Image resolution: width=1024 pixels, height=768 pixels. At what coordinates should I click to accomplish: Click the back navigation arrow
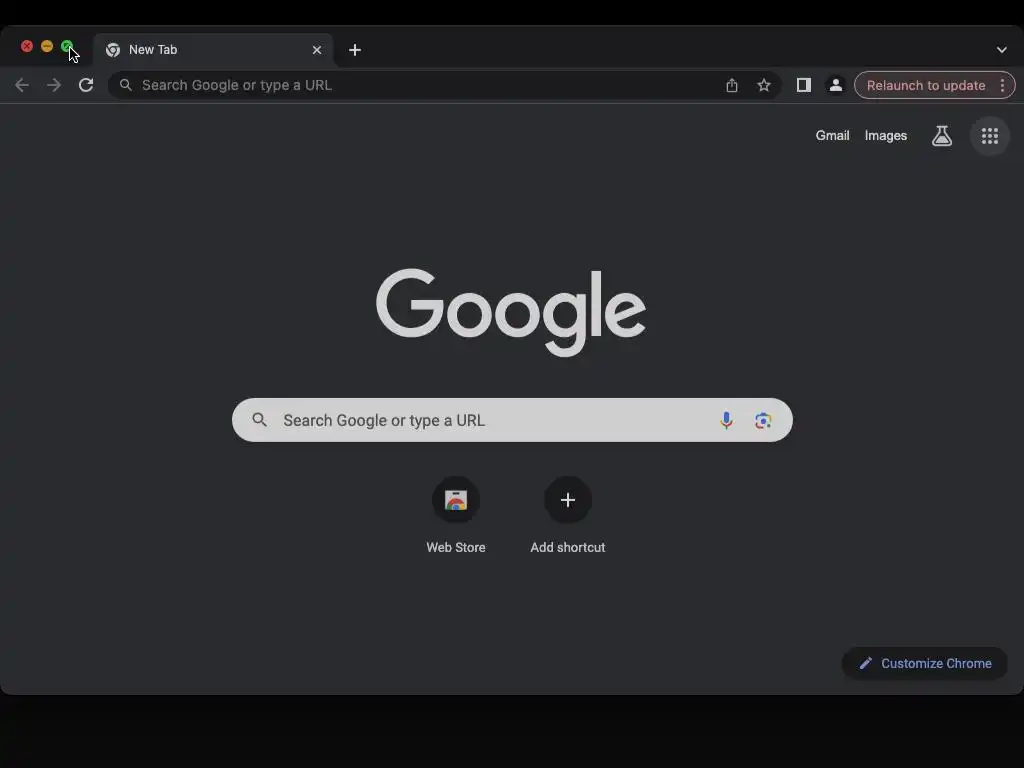[x=22, y=85]
